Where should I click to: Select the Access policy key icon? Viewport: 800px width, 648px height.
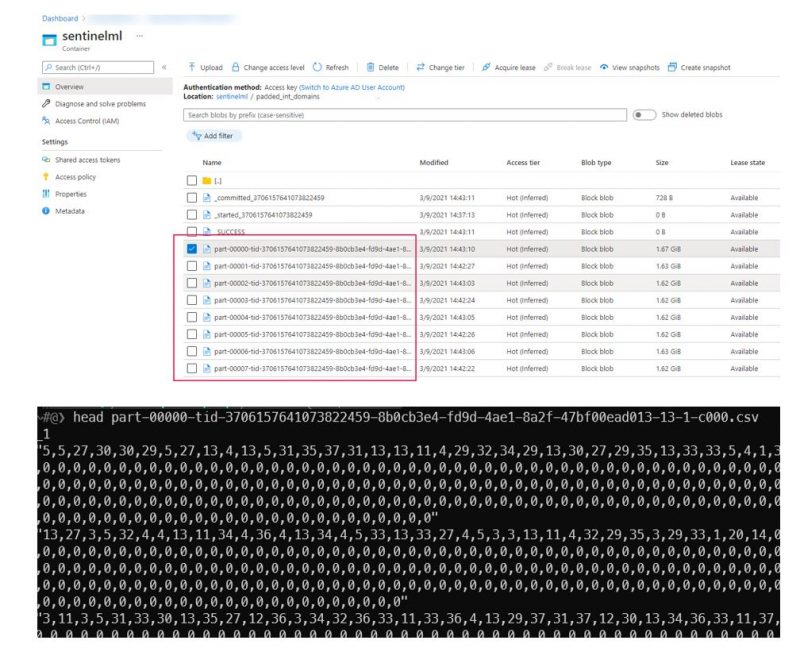click(45, 176)
